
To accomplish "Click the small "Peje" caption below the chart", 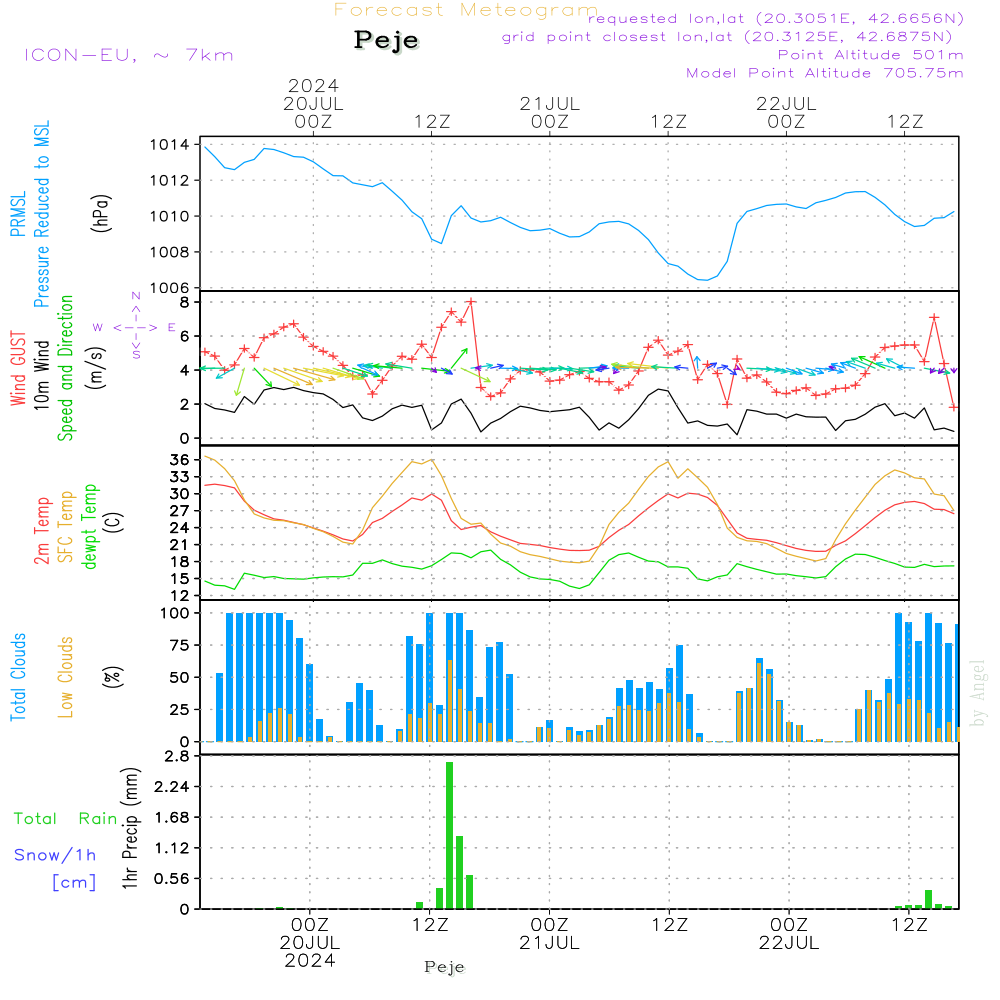I will click(445, 967).
